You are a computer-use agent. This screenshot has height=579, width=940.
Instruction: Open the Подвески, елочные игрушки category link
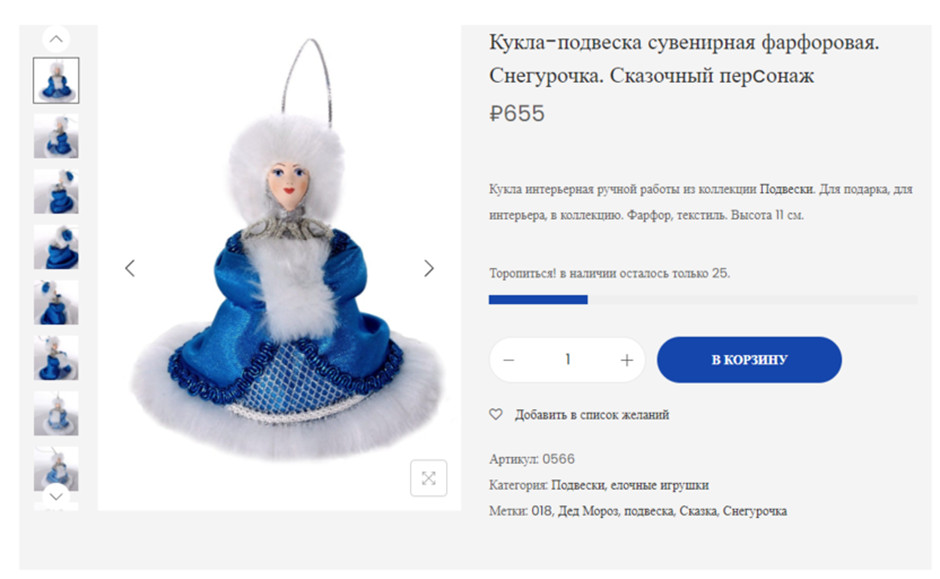[630, 485]
